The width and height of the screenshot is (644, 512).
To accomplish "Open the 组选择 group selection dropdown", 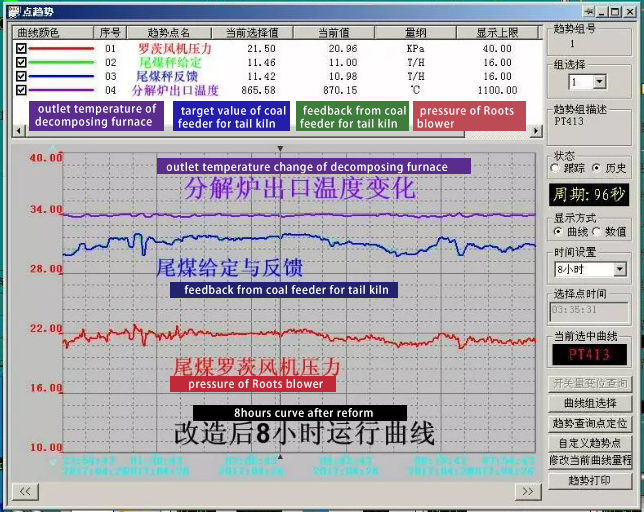I will tap(599, 81).
